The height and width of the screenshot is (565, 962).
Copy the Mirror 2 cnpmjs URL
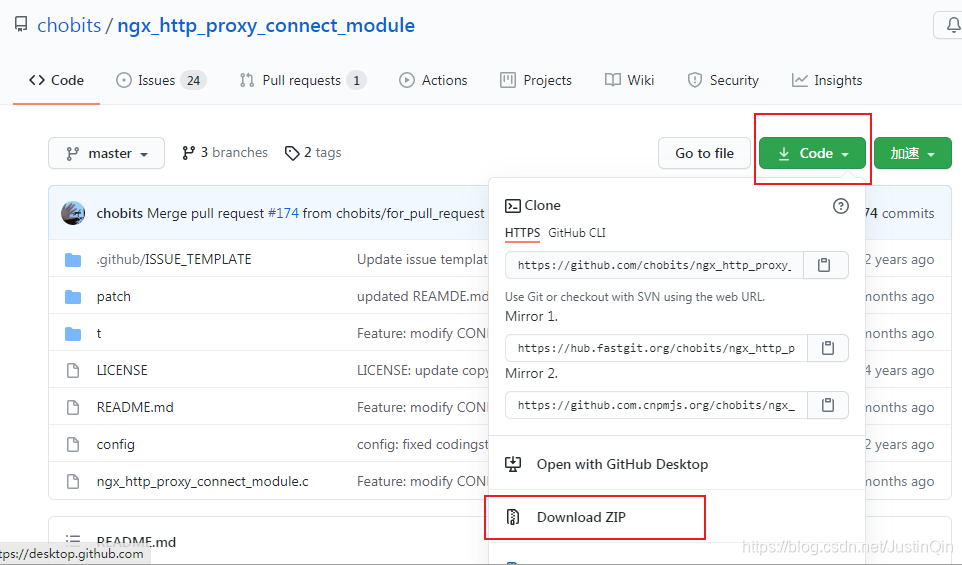(x=828, y=405)
